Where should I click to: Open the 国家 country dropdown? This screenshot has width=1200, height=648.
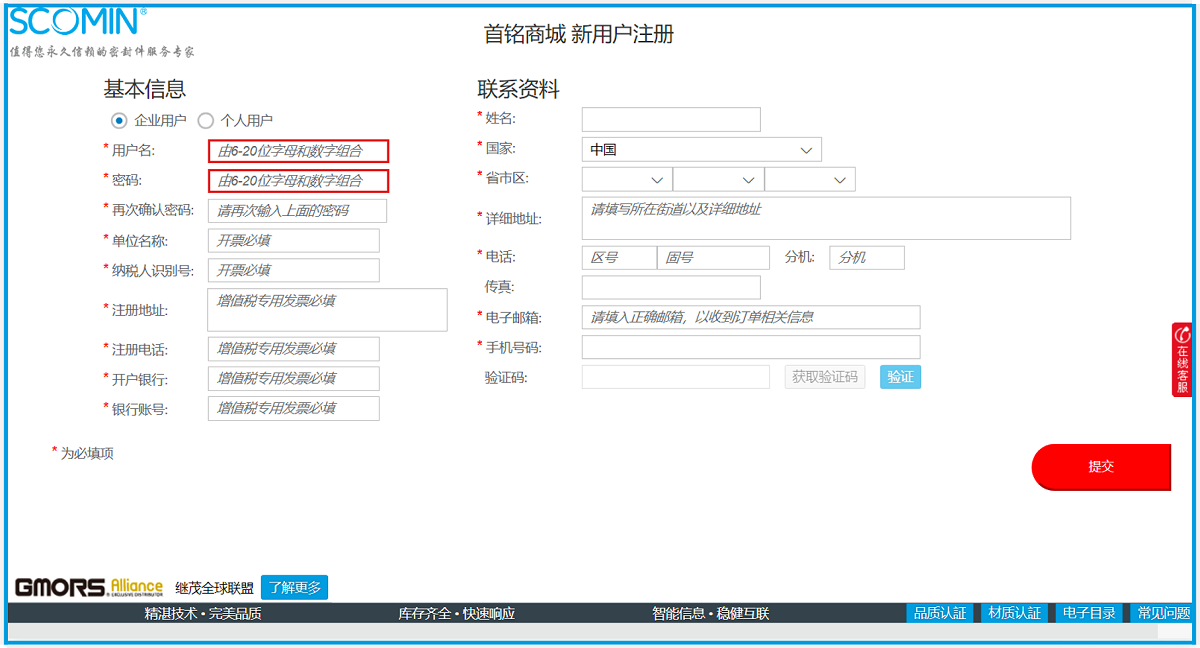pyautogui.click(x=701, y=150)
